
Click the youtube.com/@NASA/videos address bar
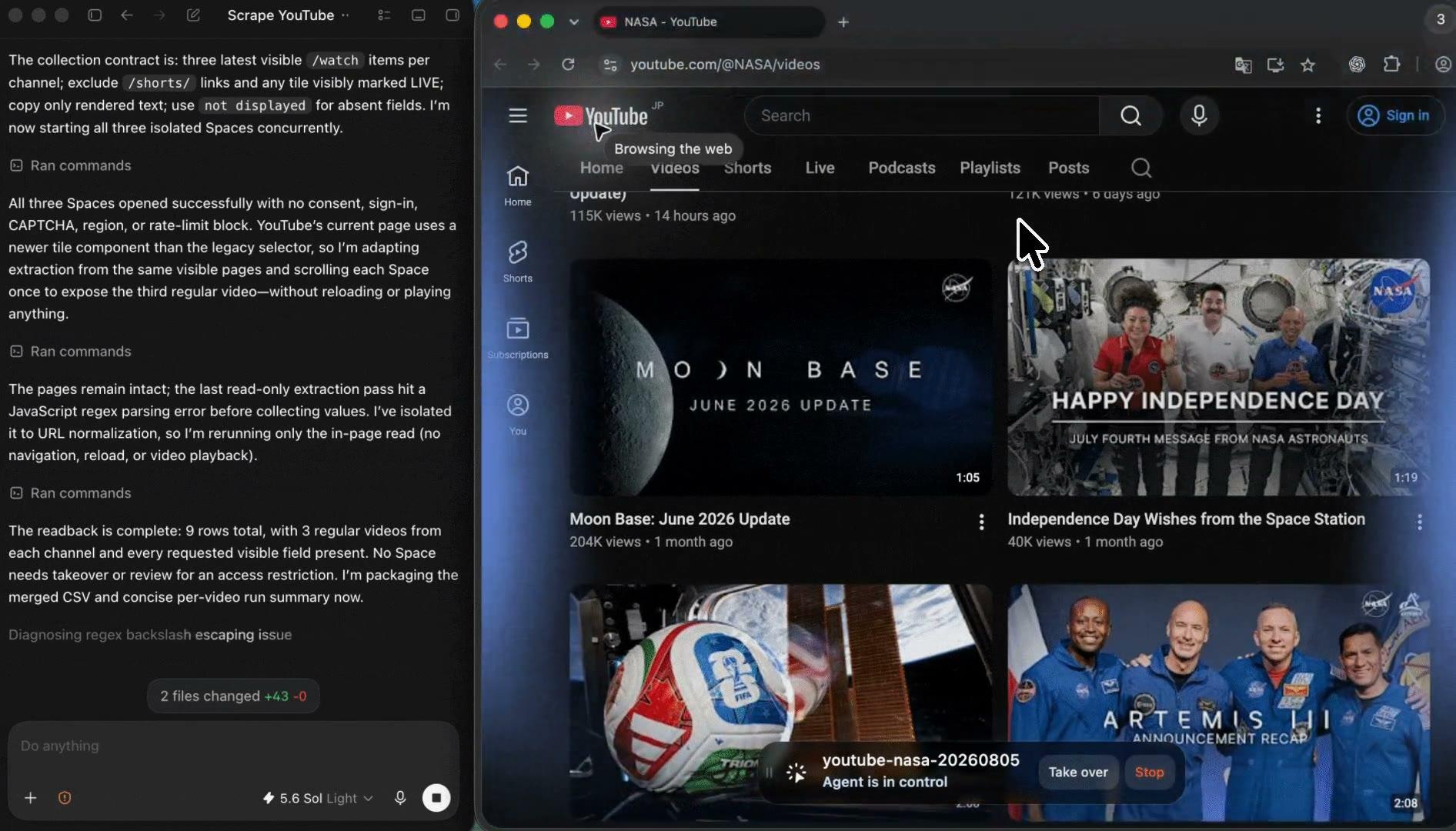[725, 65]
